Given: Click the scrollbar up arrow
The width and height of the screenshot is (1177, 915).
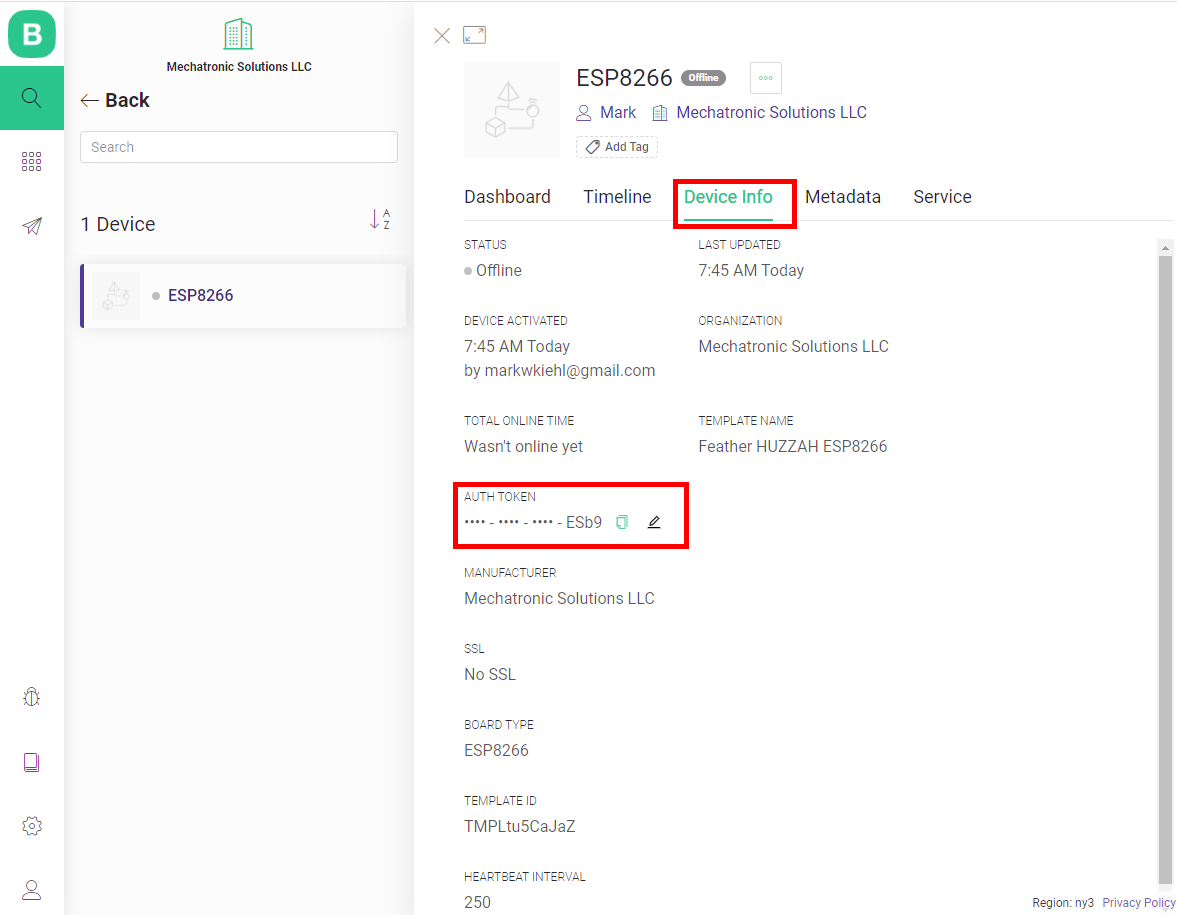Looking at the screenshot, I should click(1165, 247).
